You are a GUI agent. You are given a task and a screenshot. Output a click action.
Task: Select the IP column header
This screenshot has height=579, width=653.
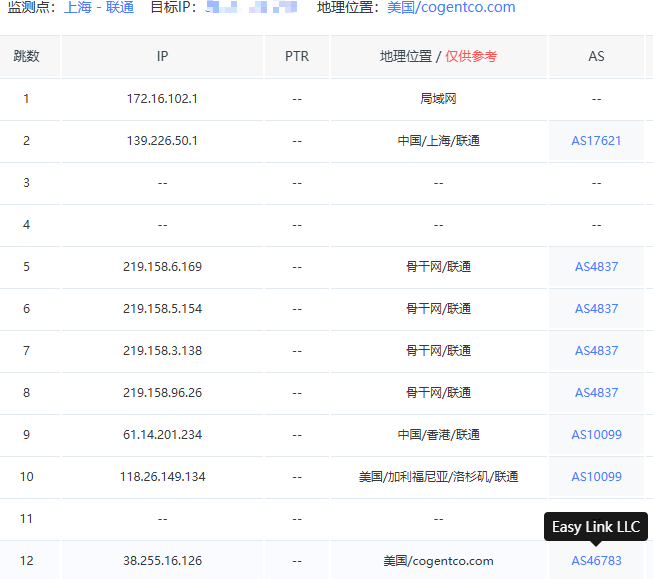[162, 56]
